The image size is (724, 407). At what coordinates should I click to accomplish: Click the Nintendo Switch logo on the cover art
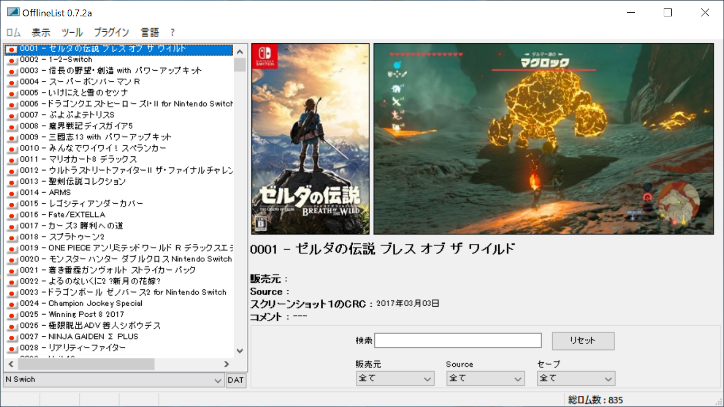click(x=265, y=58)
